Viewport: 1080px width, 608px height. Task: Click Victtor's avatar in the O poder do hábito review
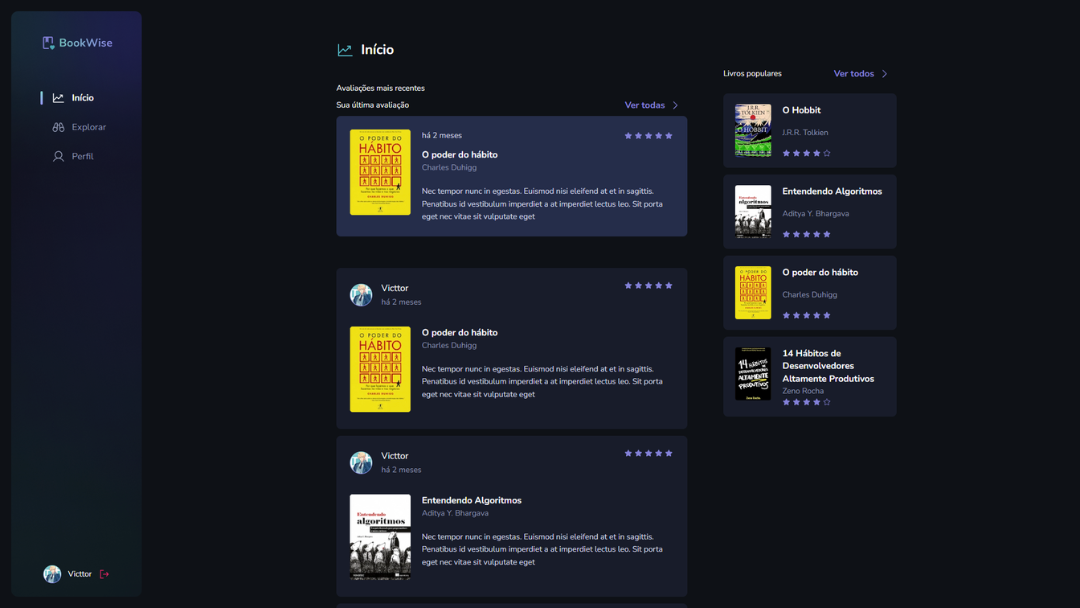[361, 295]
